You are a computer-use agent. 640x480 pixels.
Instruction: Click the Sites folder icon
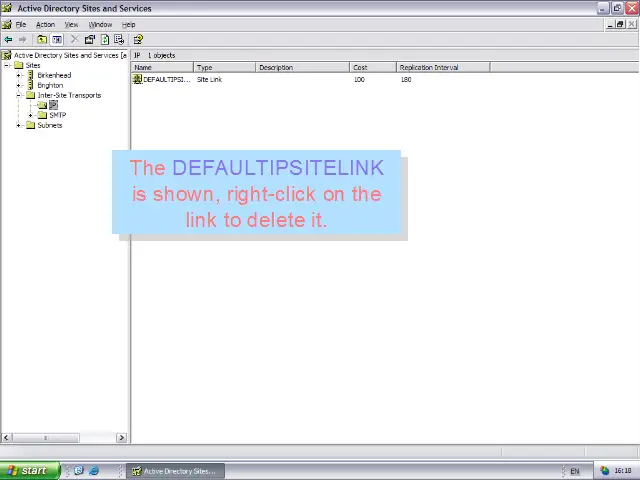(18, 65)
